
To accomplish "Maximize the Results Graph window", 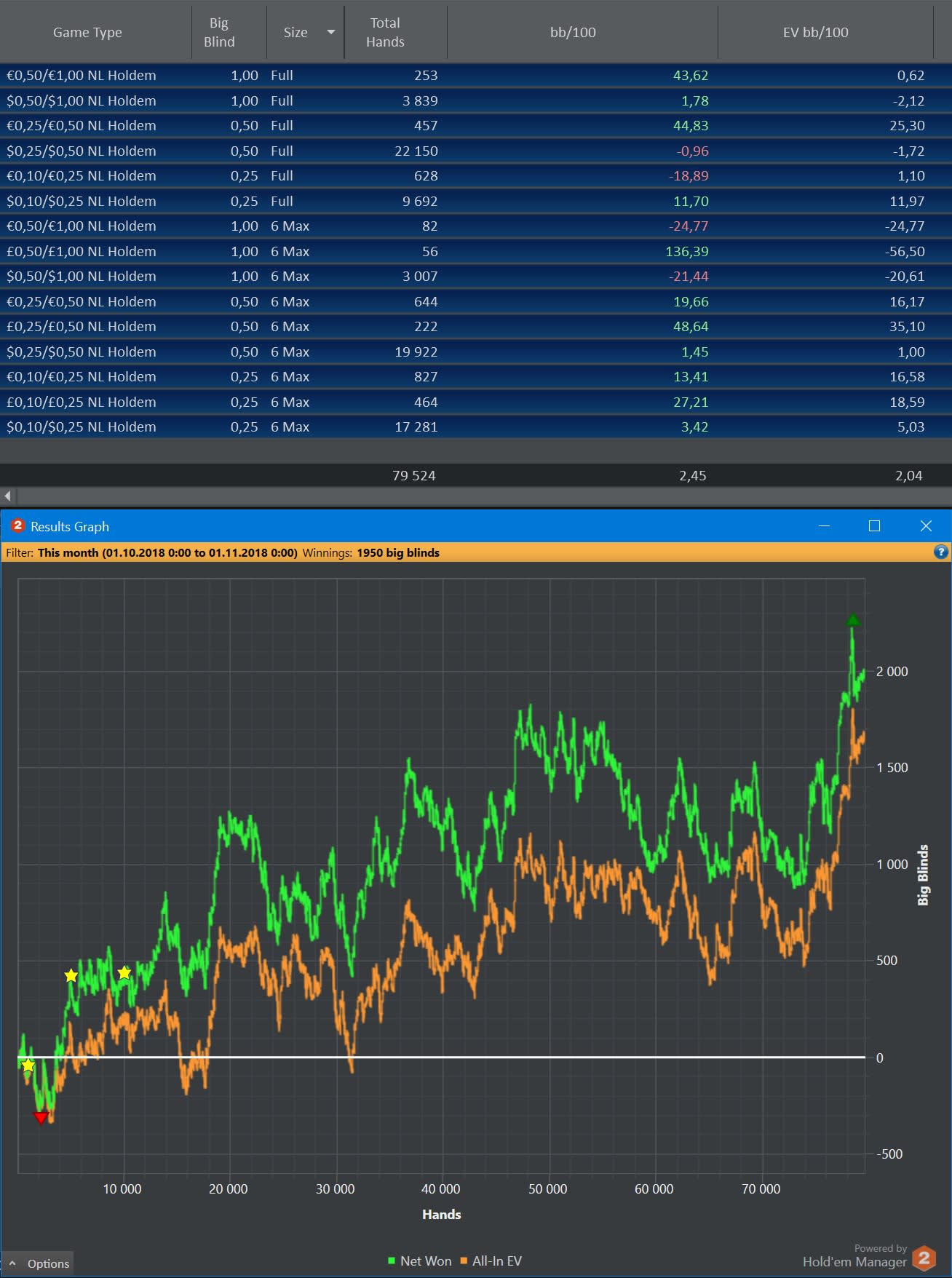I will coord(875,525).
